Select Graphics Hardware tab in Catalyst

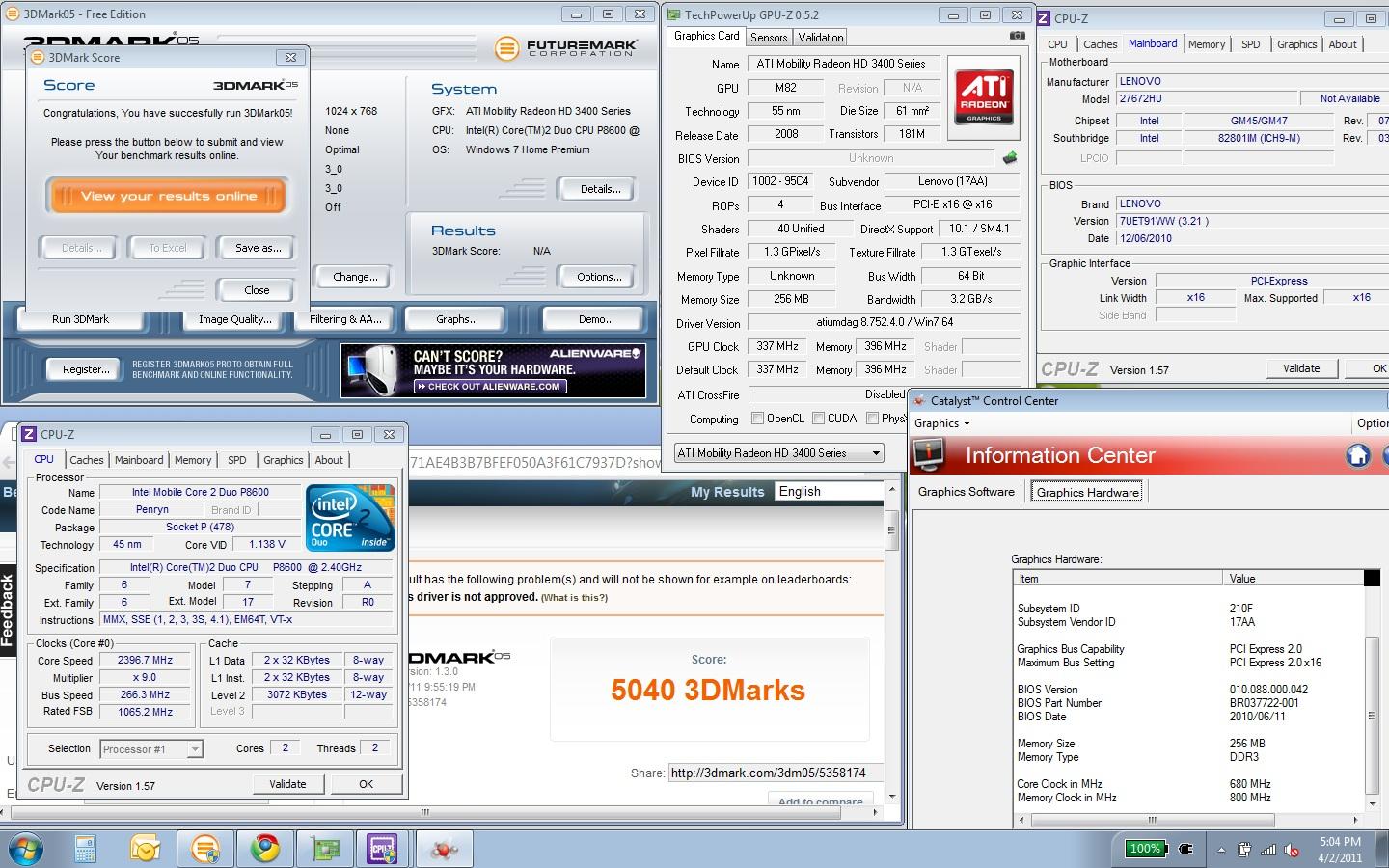click(x=1088, y=492)
